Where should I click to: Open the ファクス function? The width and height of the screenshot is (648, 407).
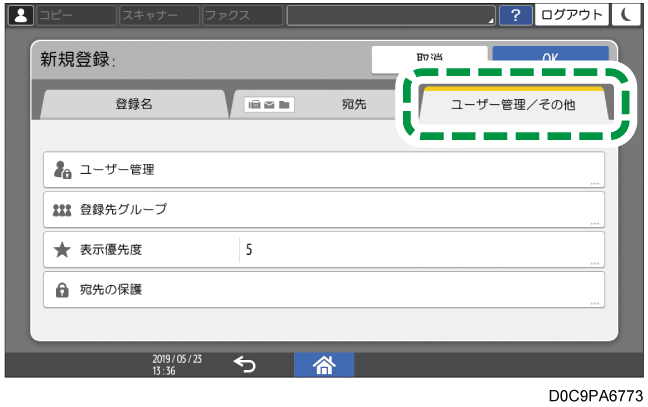point(243,16)
